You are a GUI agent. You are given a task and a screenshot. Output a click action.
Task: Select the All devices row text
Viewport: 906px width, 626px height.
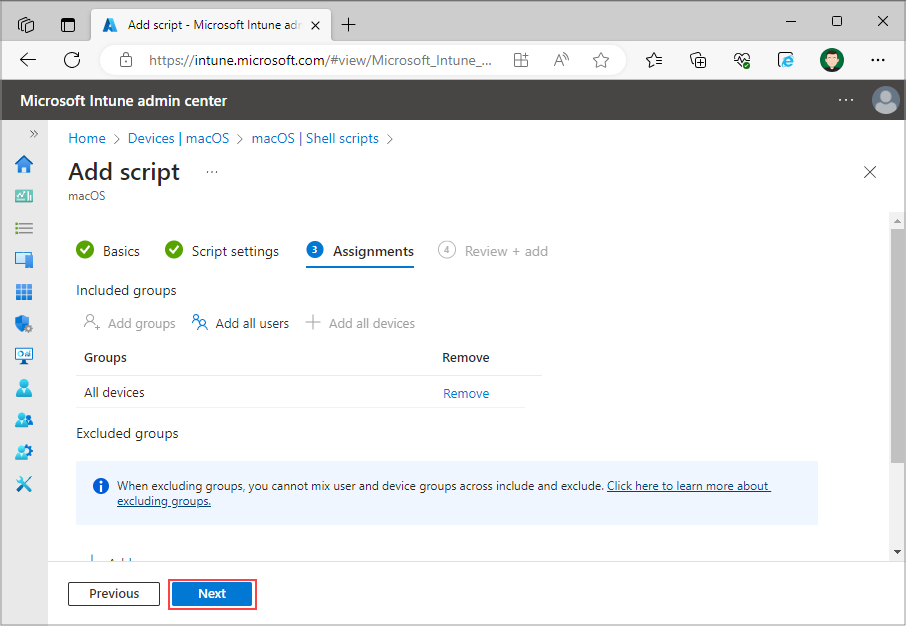click(114, 392)
